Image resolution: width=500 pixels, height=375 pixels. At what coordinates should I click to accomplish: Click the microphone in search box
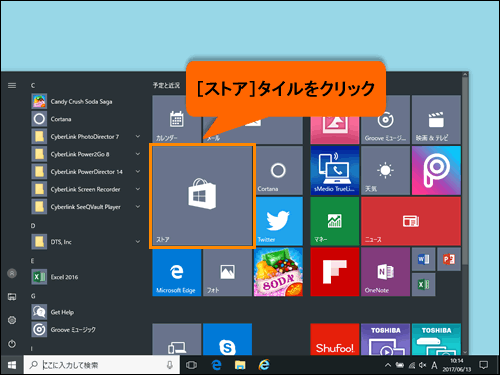click(170, 365)
